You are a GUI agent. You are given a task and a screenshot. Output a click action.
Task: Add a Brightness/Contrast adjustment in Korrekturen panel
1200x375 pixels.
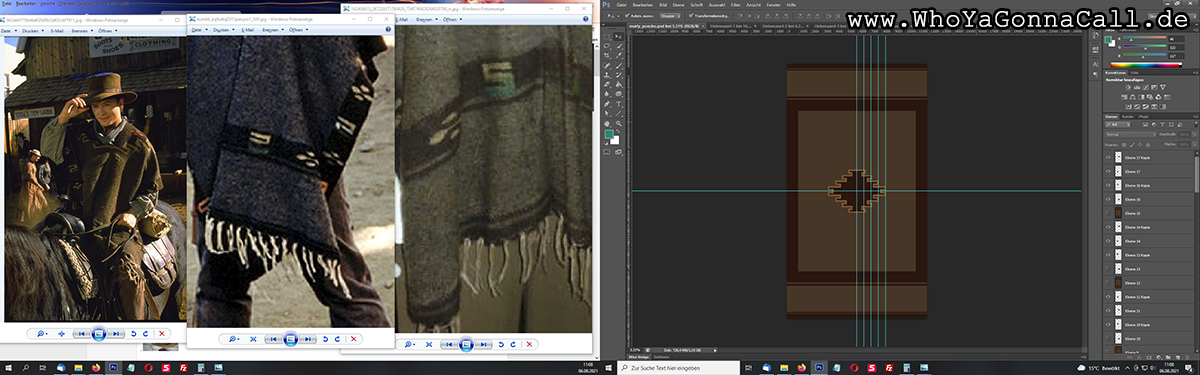1127,87
